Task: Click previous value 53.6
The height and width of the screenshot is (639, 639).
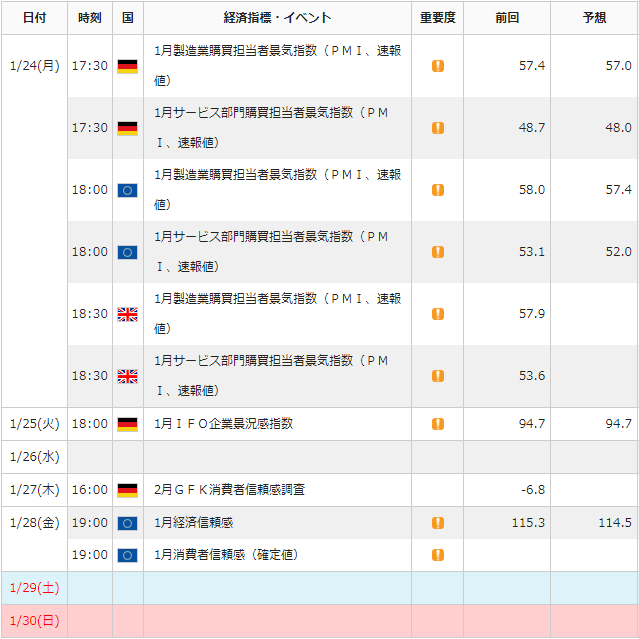Action: point(532,376)
